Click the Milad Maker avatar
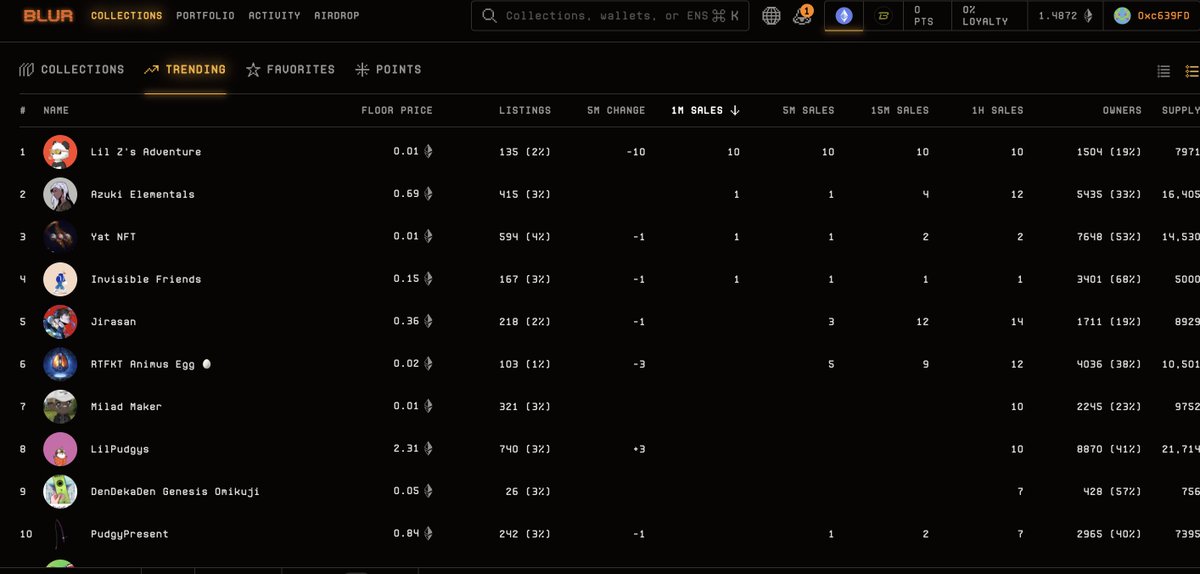This screenshot has width=1200, height=574. [x=60, y=407]
